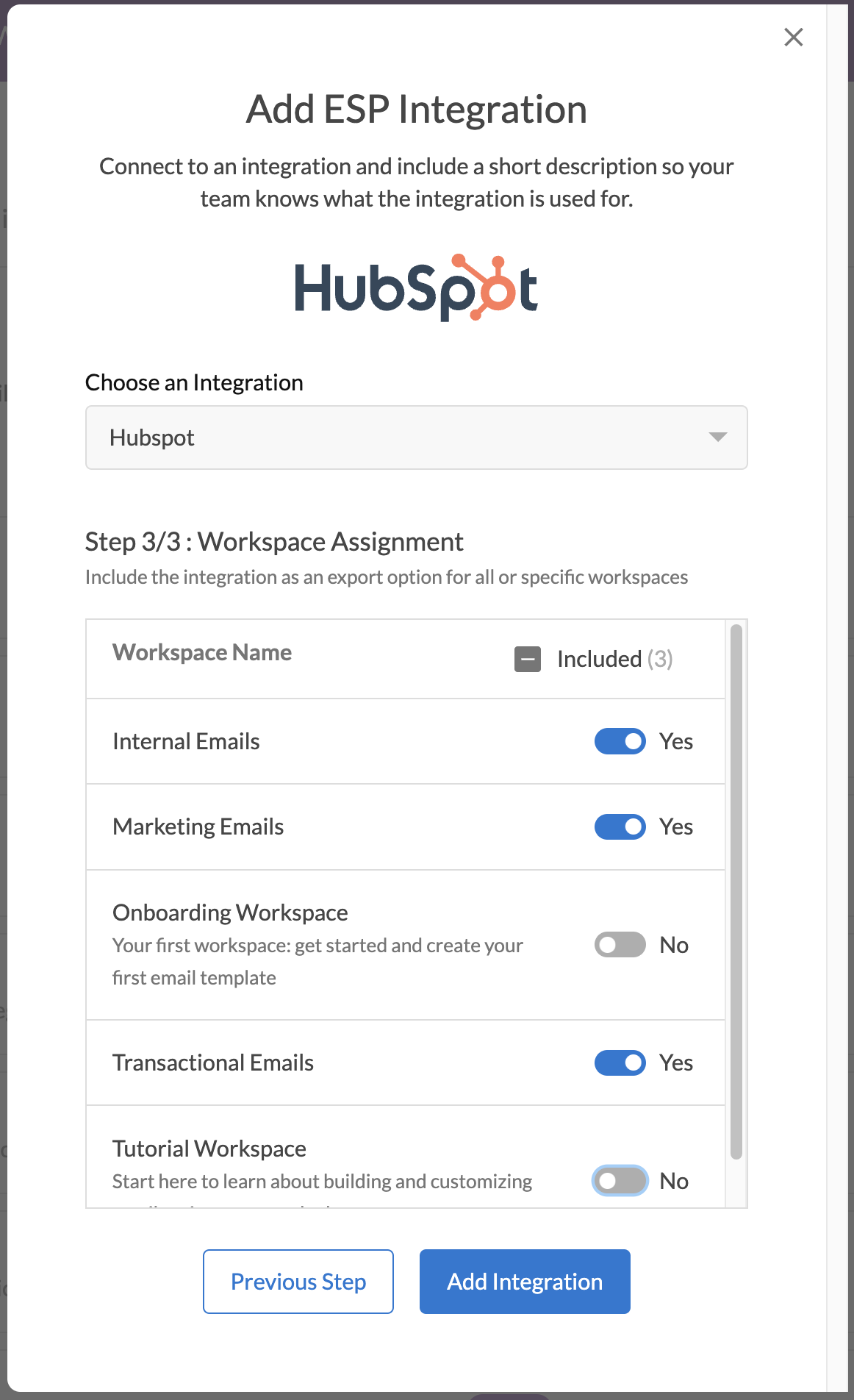Viewport: 854px width, 1400px height.
Task: Click the Add Integration button
Action: coord(525,1282)
